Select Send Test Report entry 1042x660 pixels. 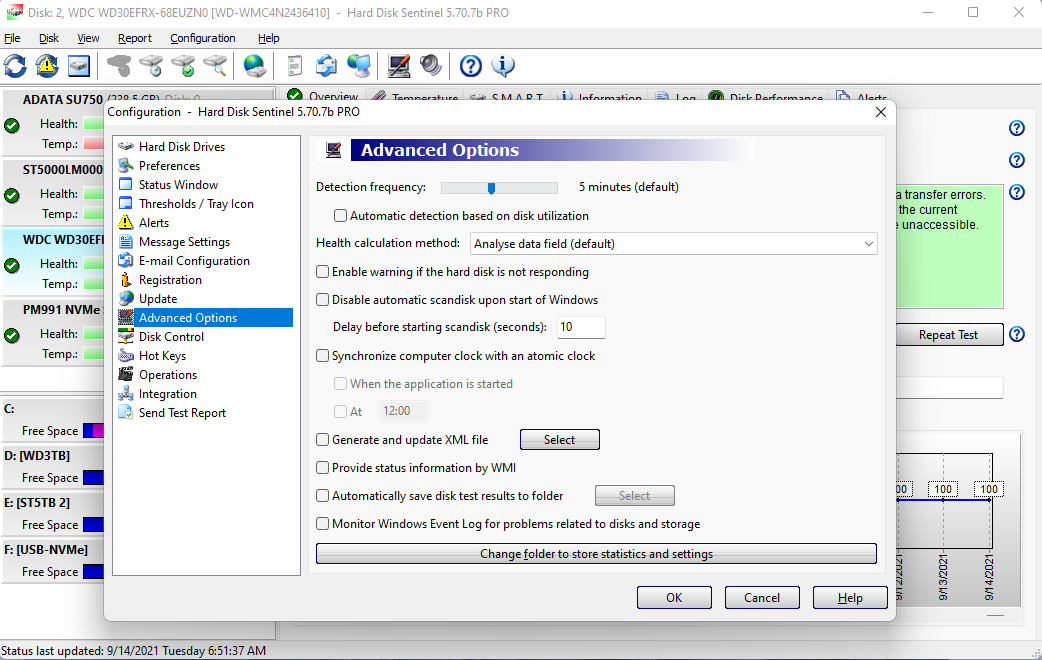(182, 413)
